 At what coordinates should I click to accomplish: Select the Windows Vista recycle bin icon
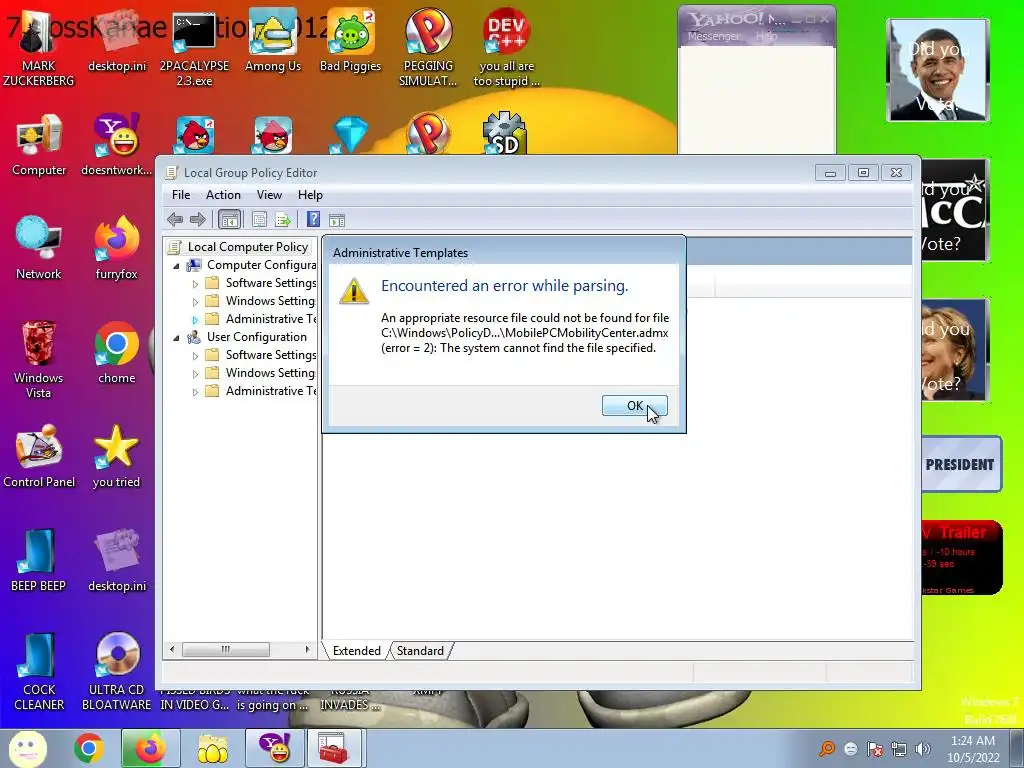pos(39,359)
